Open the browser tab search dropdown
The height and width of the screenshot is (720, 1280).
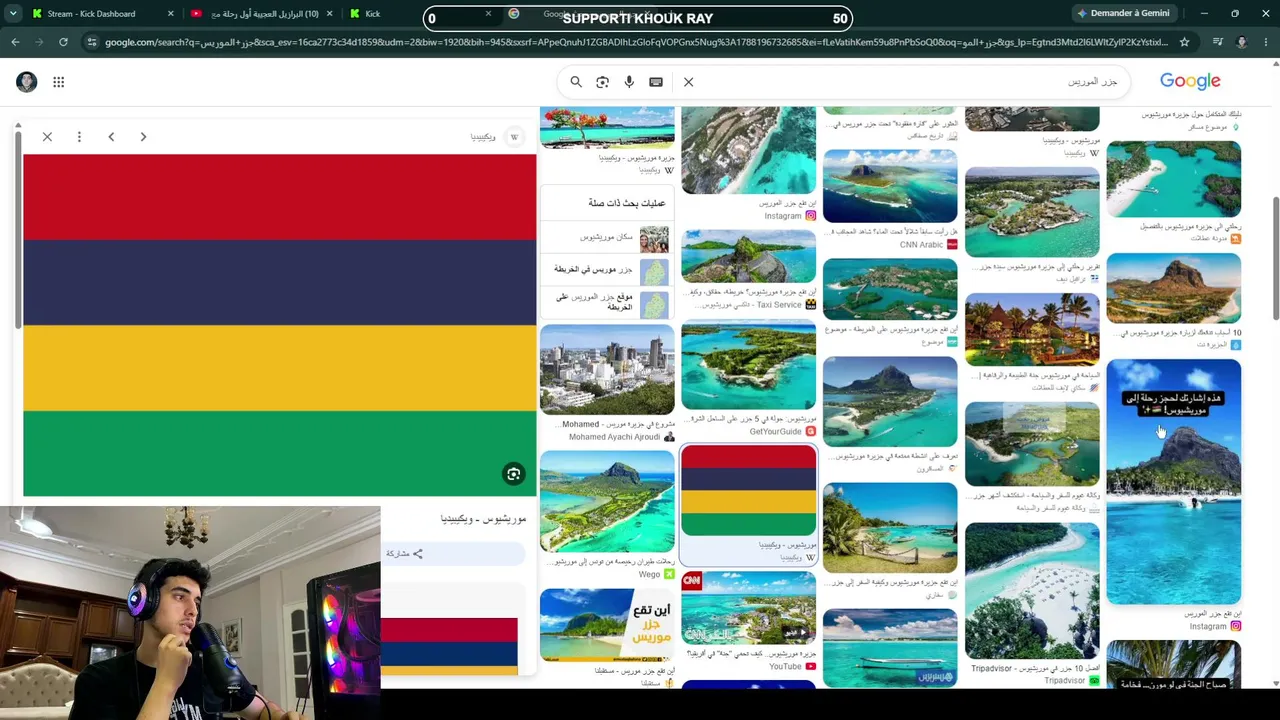point(13,14)
